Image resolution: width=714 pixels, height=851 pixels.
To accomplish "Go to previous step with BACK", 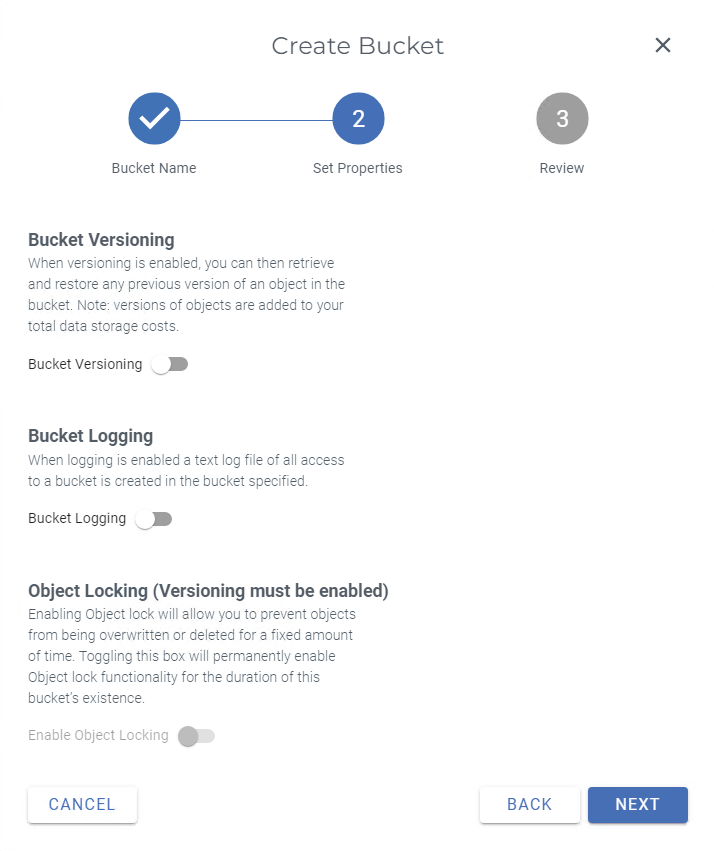I will click(x=529, y=804).
